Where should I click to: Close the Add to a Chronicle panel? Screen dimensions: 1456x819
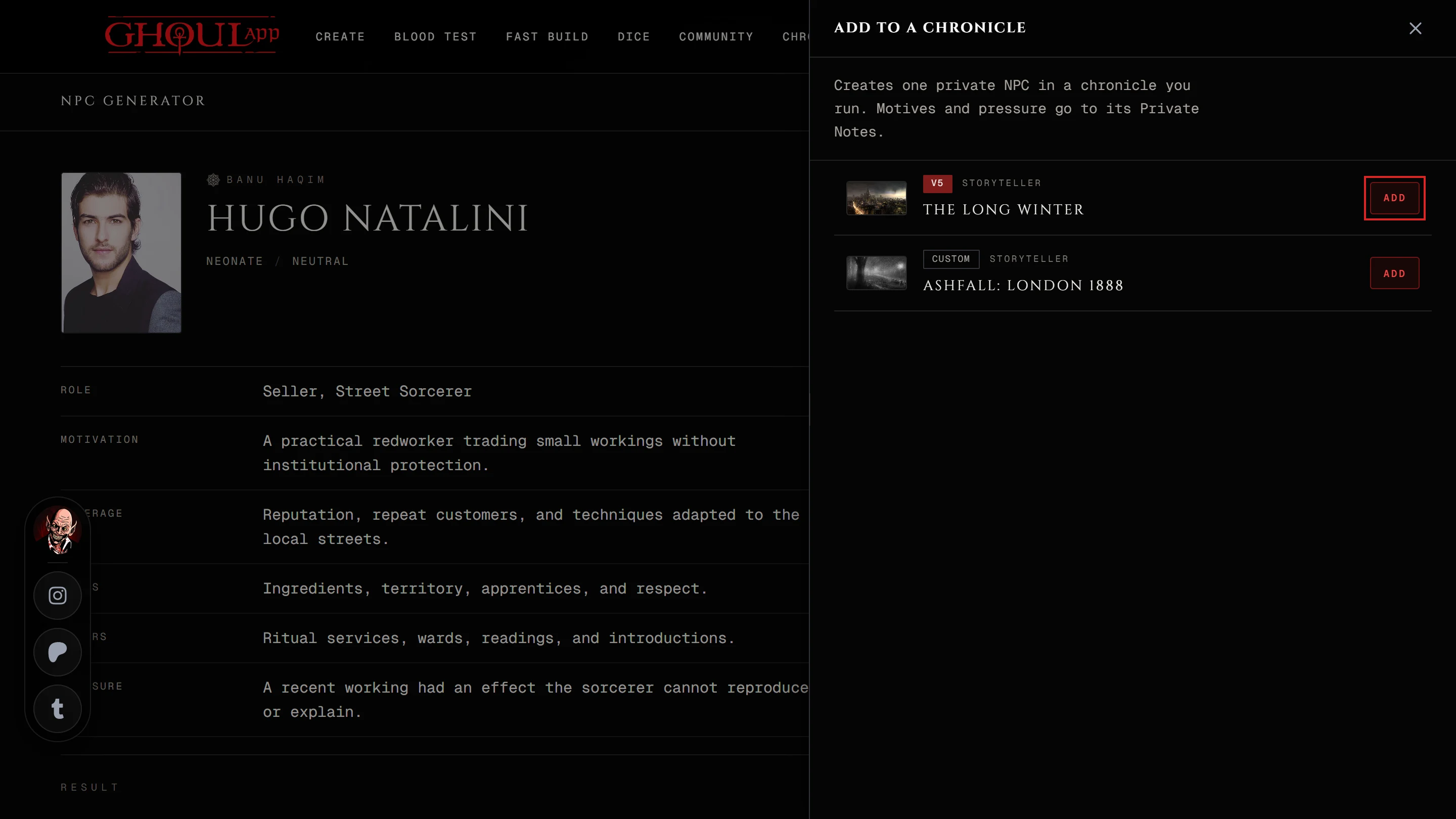(x=1415, y=28)
